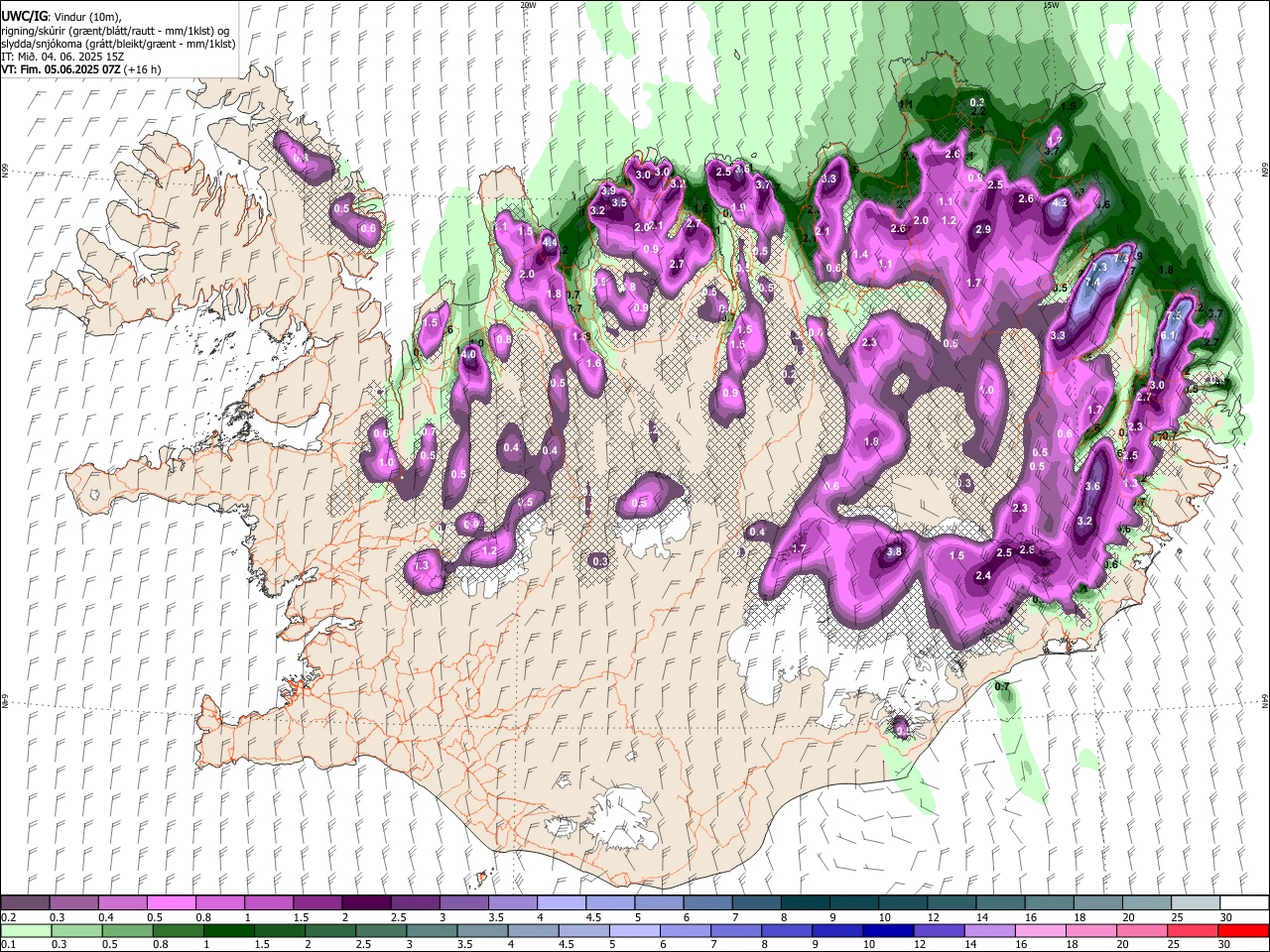Select the bright red rain swatch above 30

[1243, 930]
